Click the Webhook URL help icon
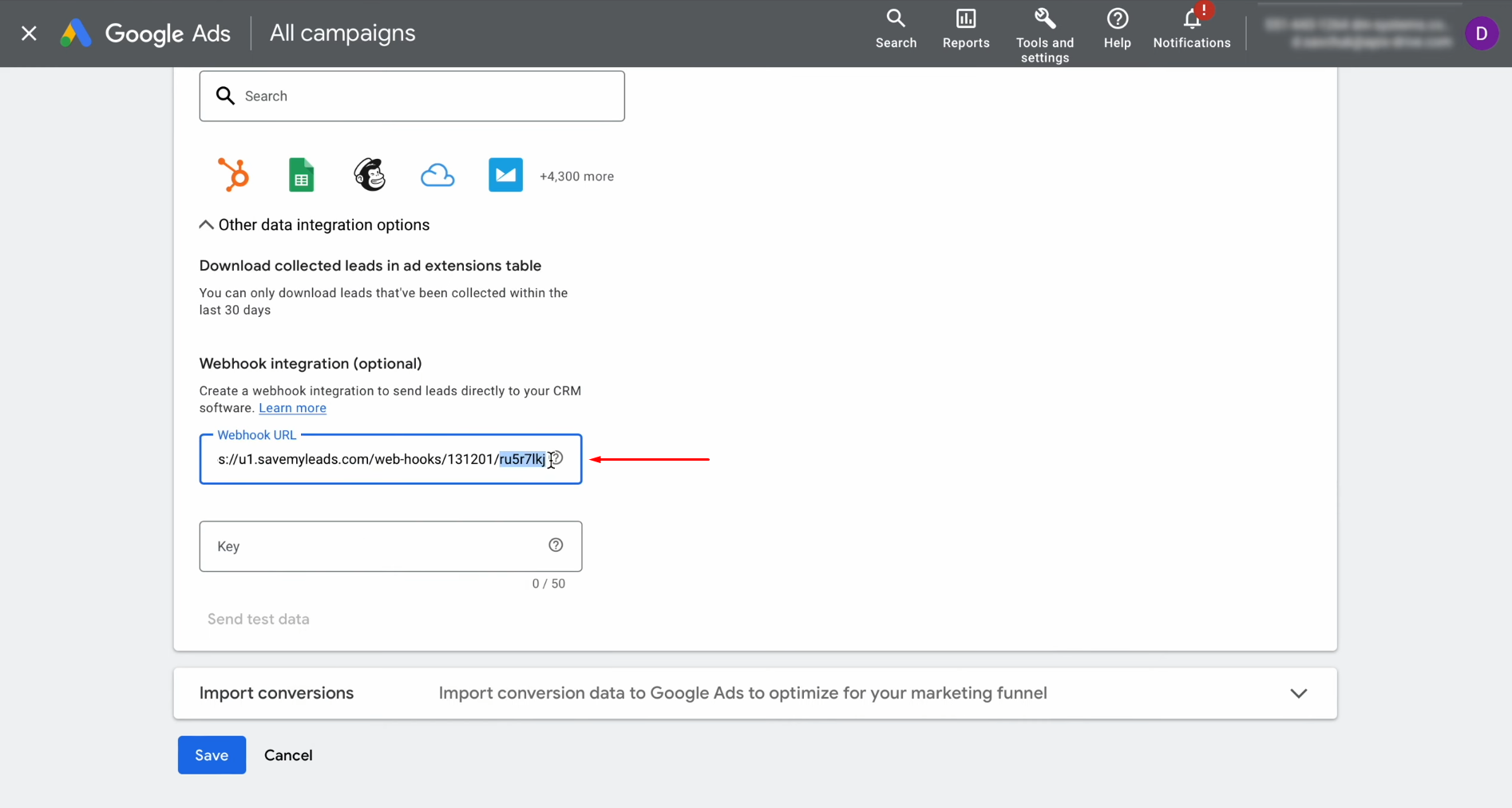 [x=558, y=458]
